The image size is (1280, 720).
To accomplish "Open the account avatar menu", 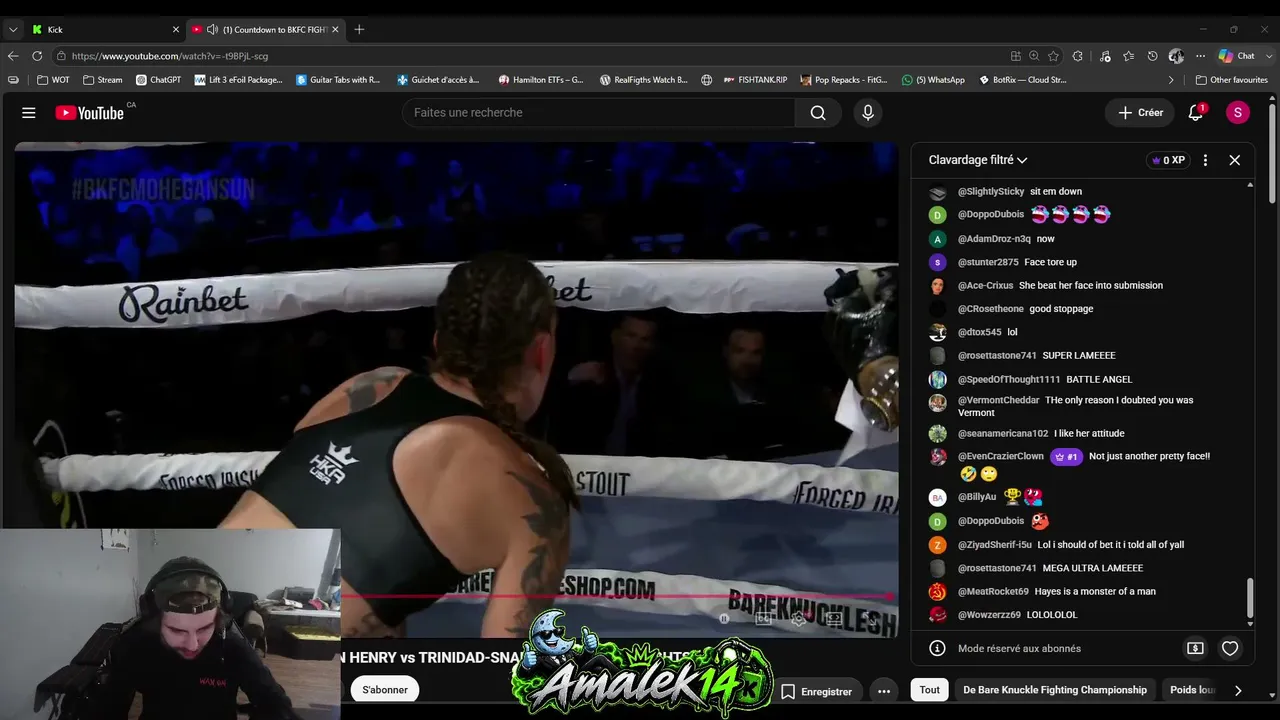I will point(1237,113).
